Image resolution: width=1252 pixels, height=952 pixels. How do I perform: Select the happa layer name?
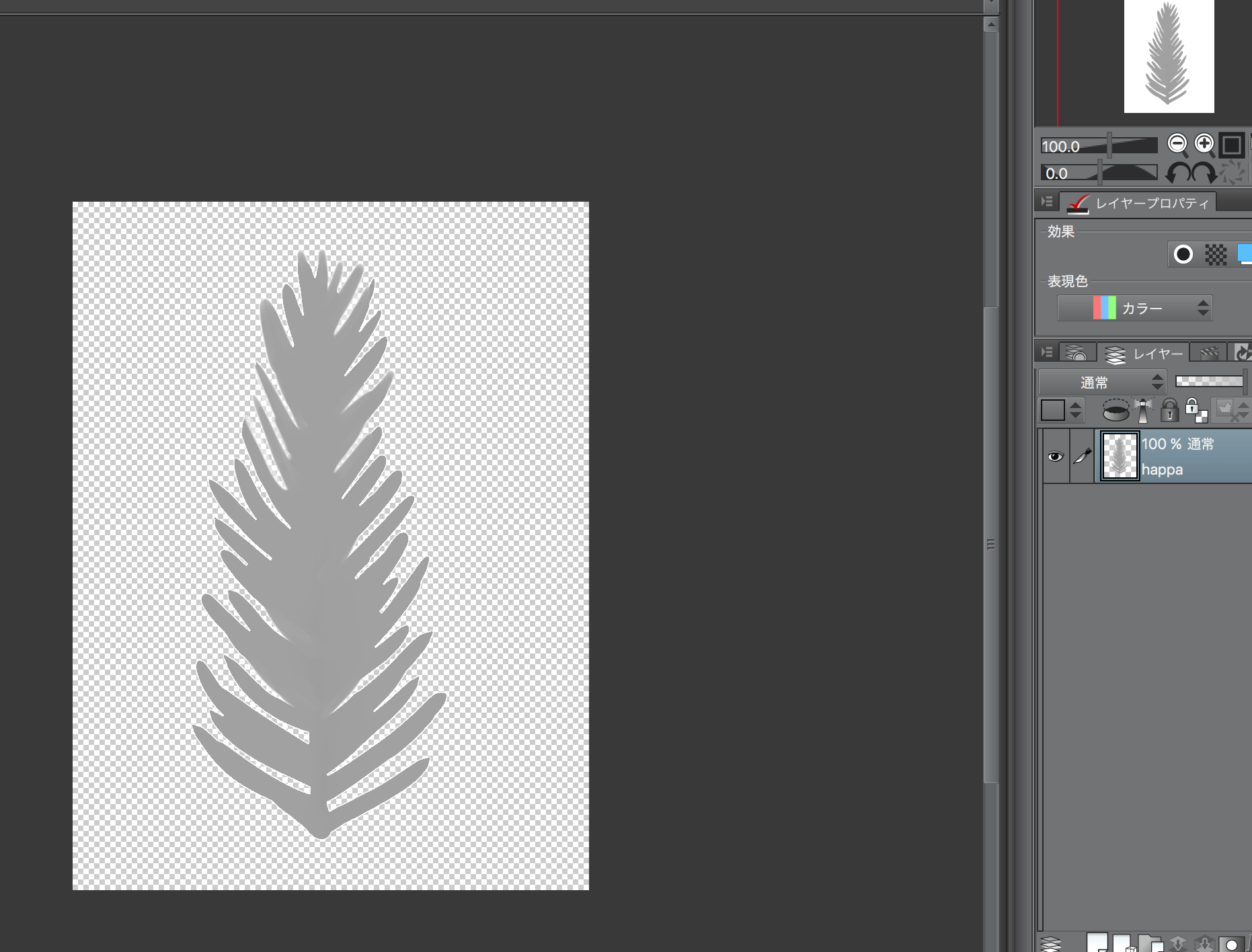1162,469
